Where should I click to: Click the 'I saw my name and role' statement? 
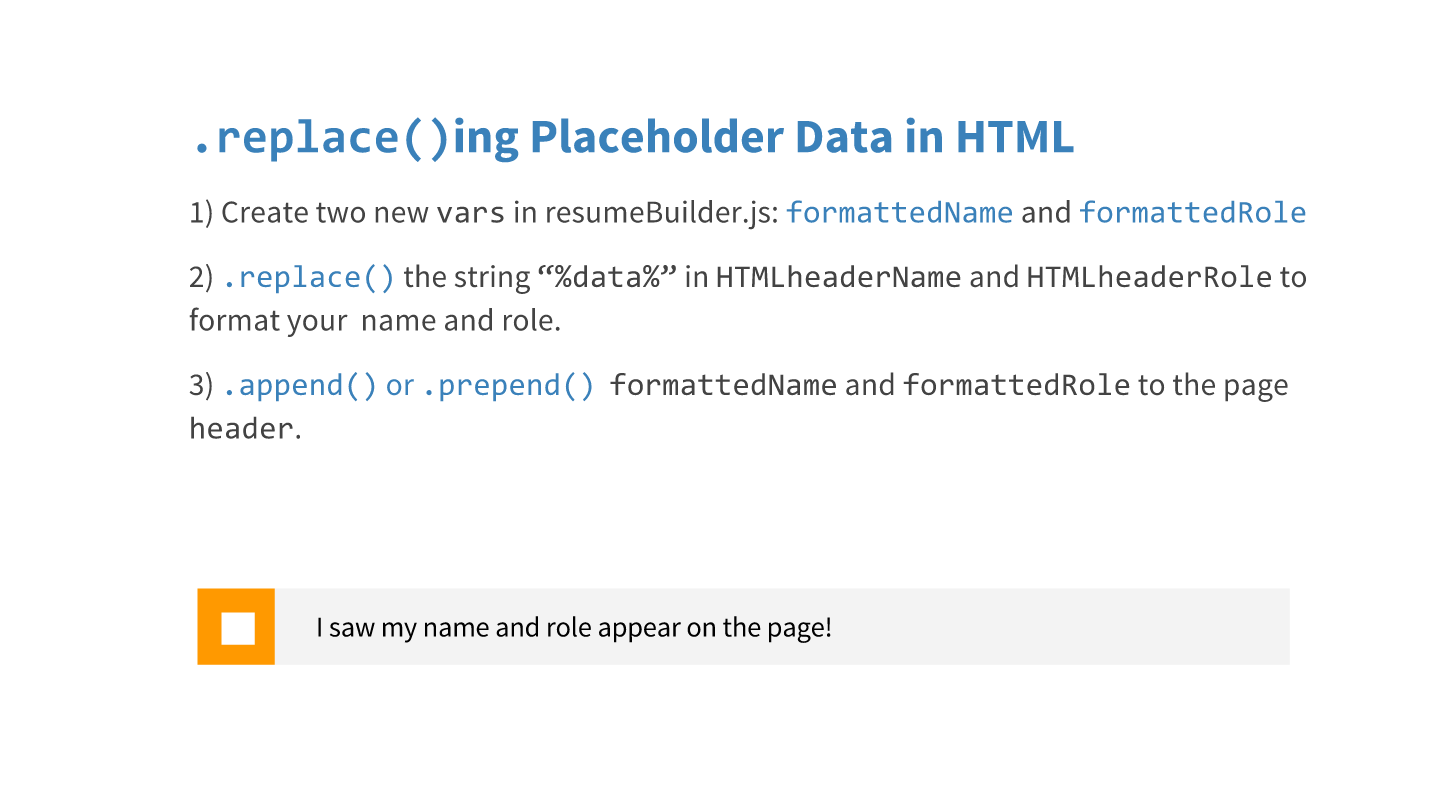573,628
